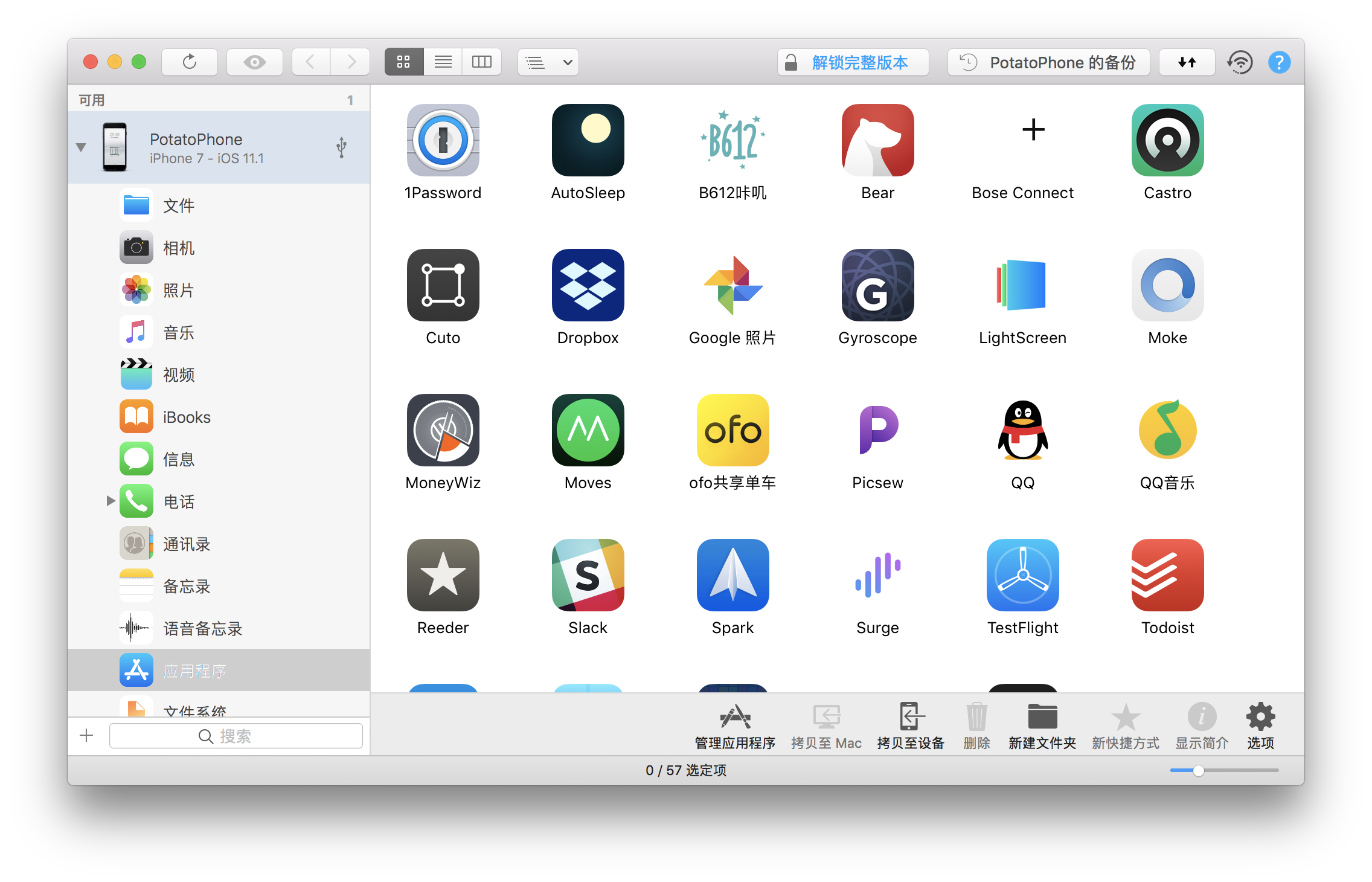1372x882 pixels.
Task: Click the Wi-Fi connection icon
Action: tap(1240, 62)
